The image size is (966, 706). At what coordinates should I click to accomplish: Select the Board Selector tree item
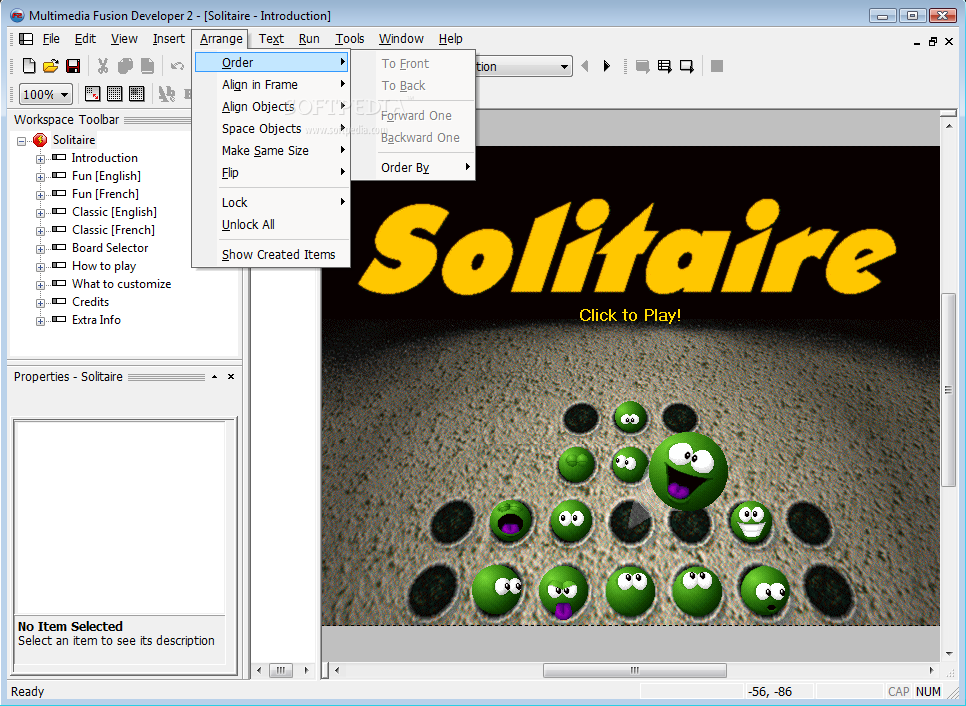110,248
